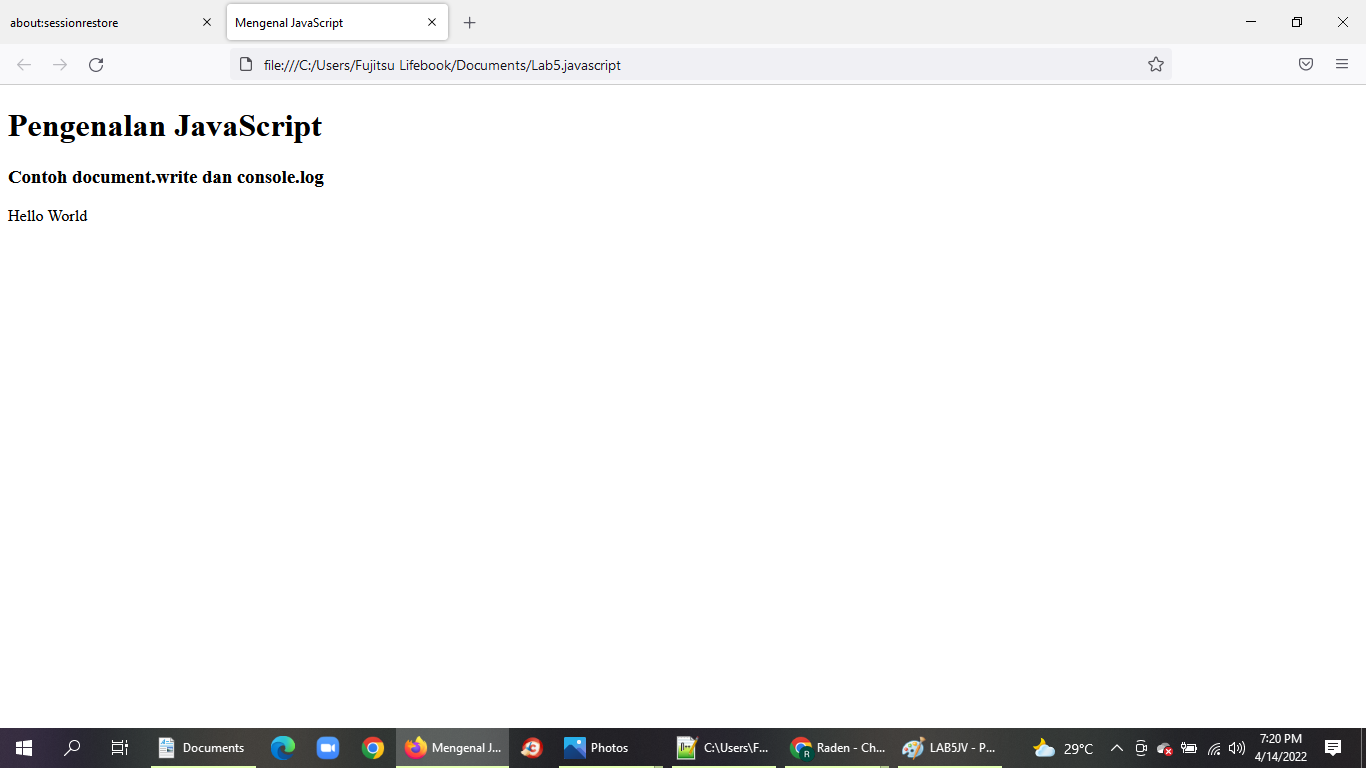Close the Mengenal JavaScript tab

click(432, 22)
